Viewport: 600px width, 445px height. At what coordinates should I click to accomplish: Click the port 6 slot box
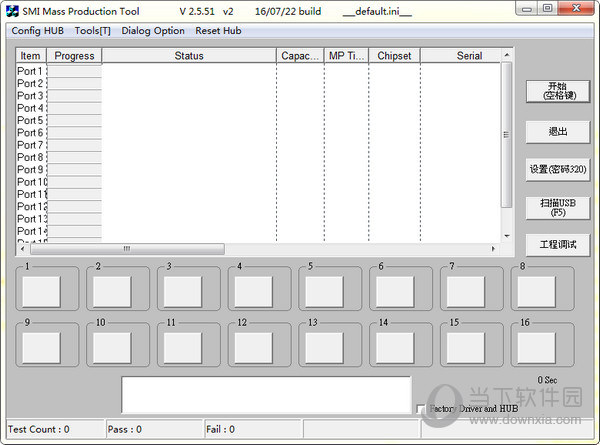(x=395, y=292)
